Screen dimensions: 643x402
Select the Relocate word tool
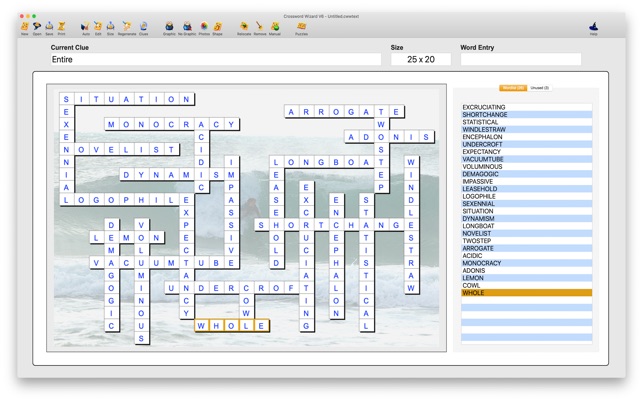point(244,26)
